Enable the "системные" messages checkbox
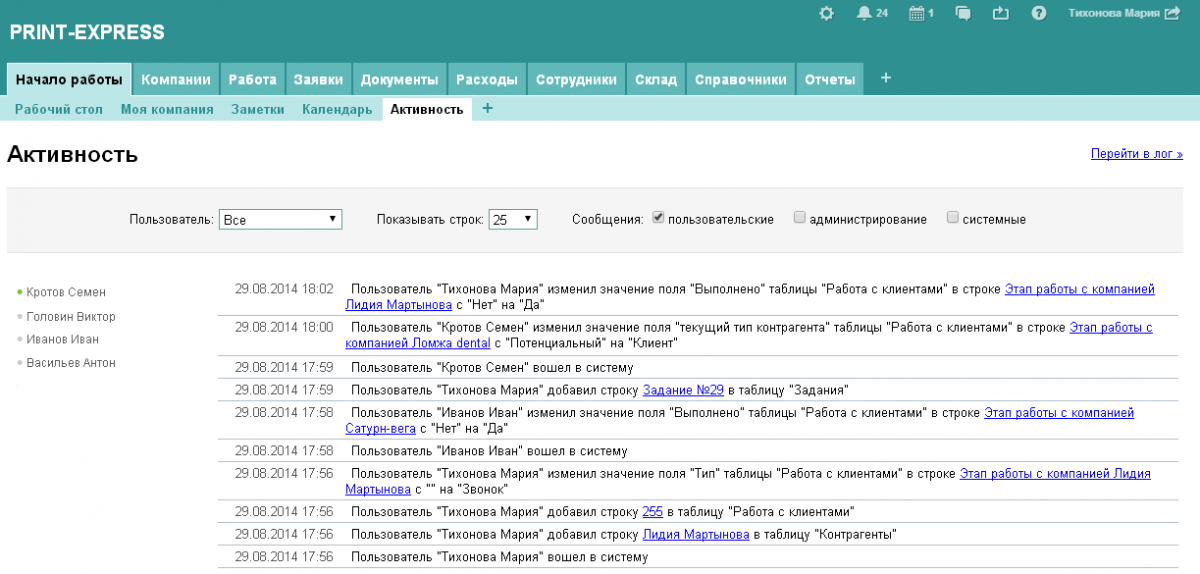1200x574 pixels. click(x=953, y=217)
